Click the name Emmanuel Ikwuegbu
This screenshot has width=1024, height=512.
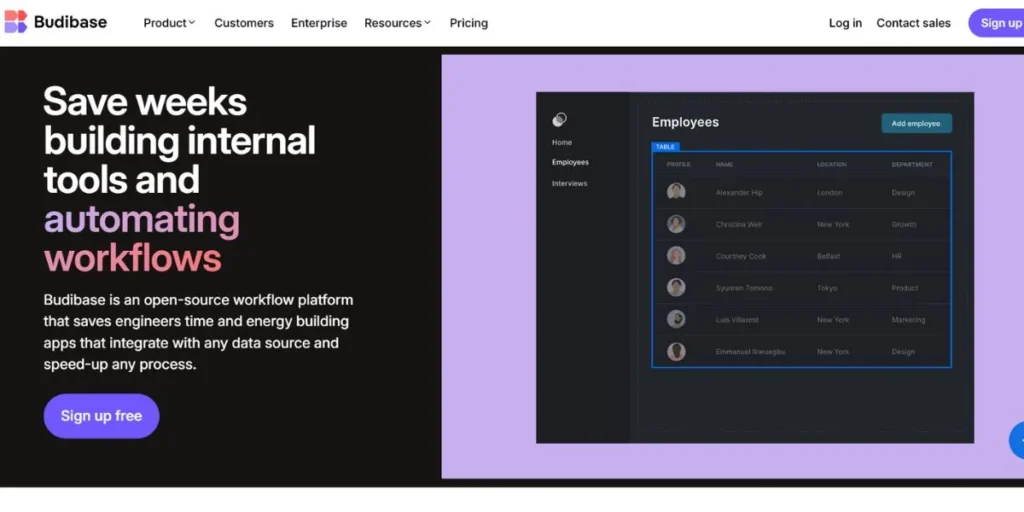pos(750,352)
